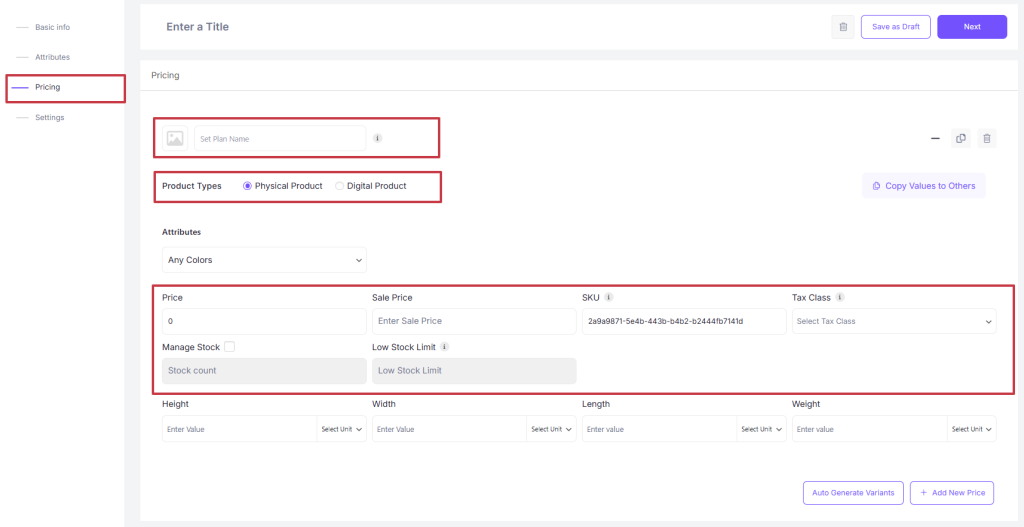Click the plan image placeholder icon
The image size is (1024, 527).
click(x=175, y=138)
